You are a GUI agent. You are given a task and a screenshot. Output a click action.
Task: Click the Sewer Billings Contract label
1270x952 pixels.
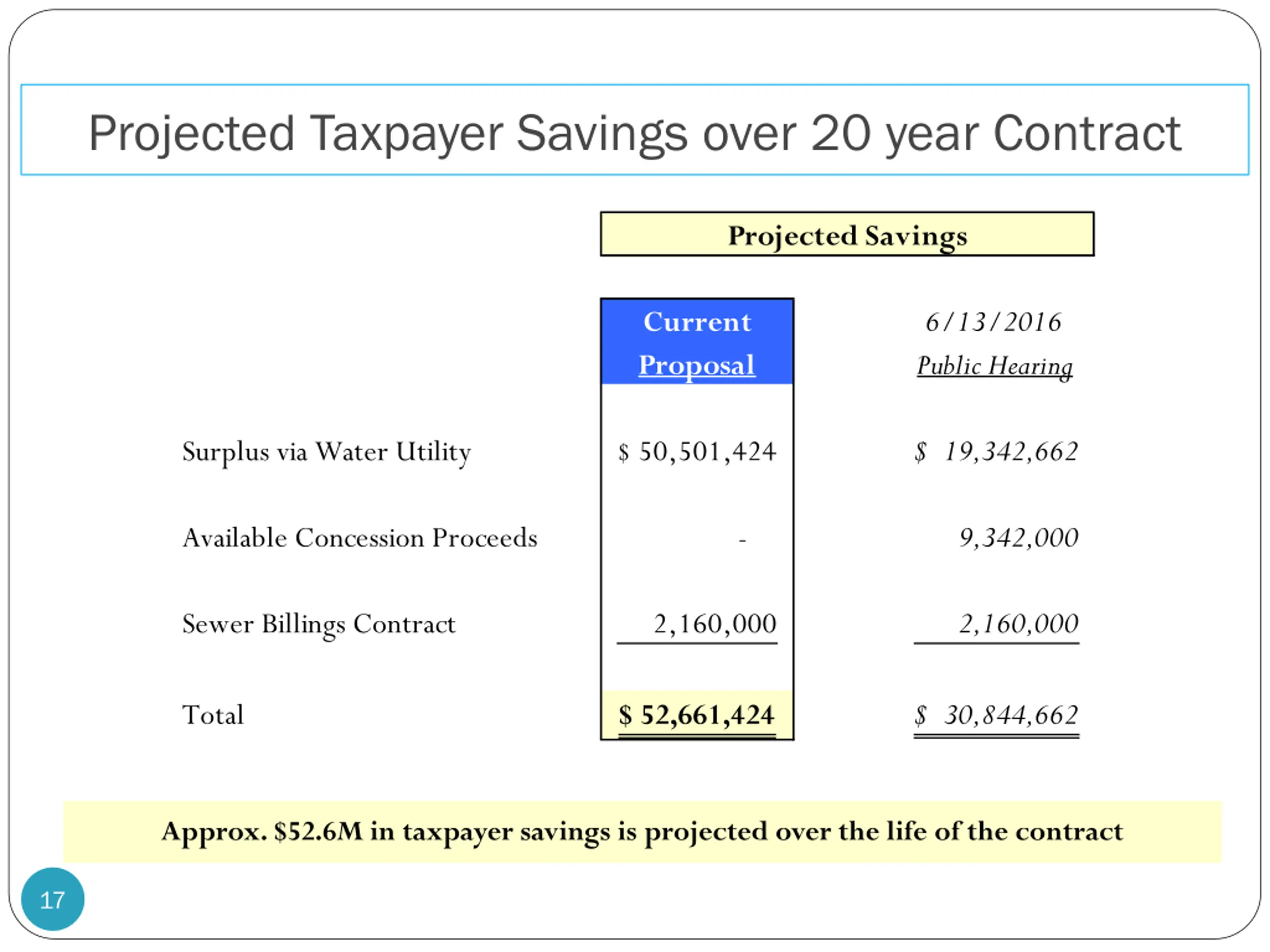pyautogui.click(x=318, y=624)
